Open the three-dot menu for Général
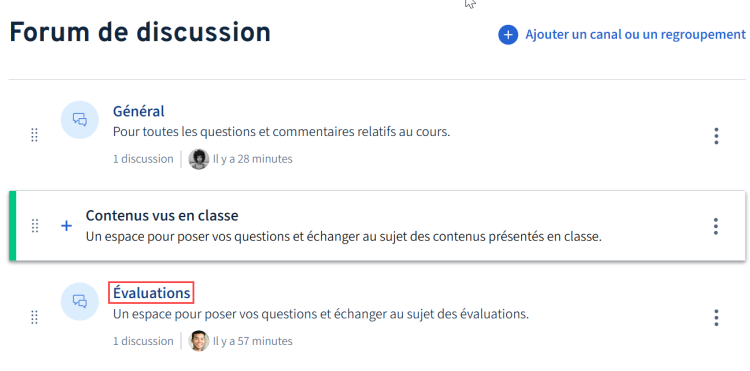The image size is (750, 371). point(716,136)
